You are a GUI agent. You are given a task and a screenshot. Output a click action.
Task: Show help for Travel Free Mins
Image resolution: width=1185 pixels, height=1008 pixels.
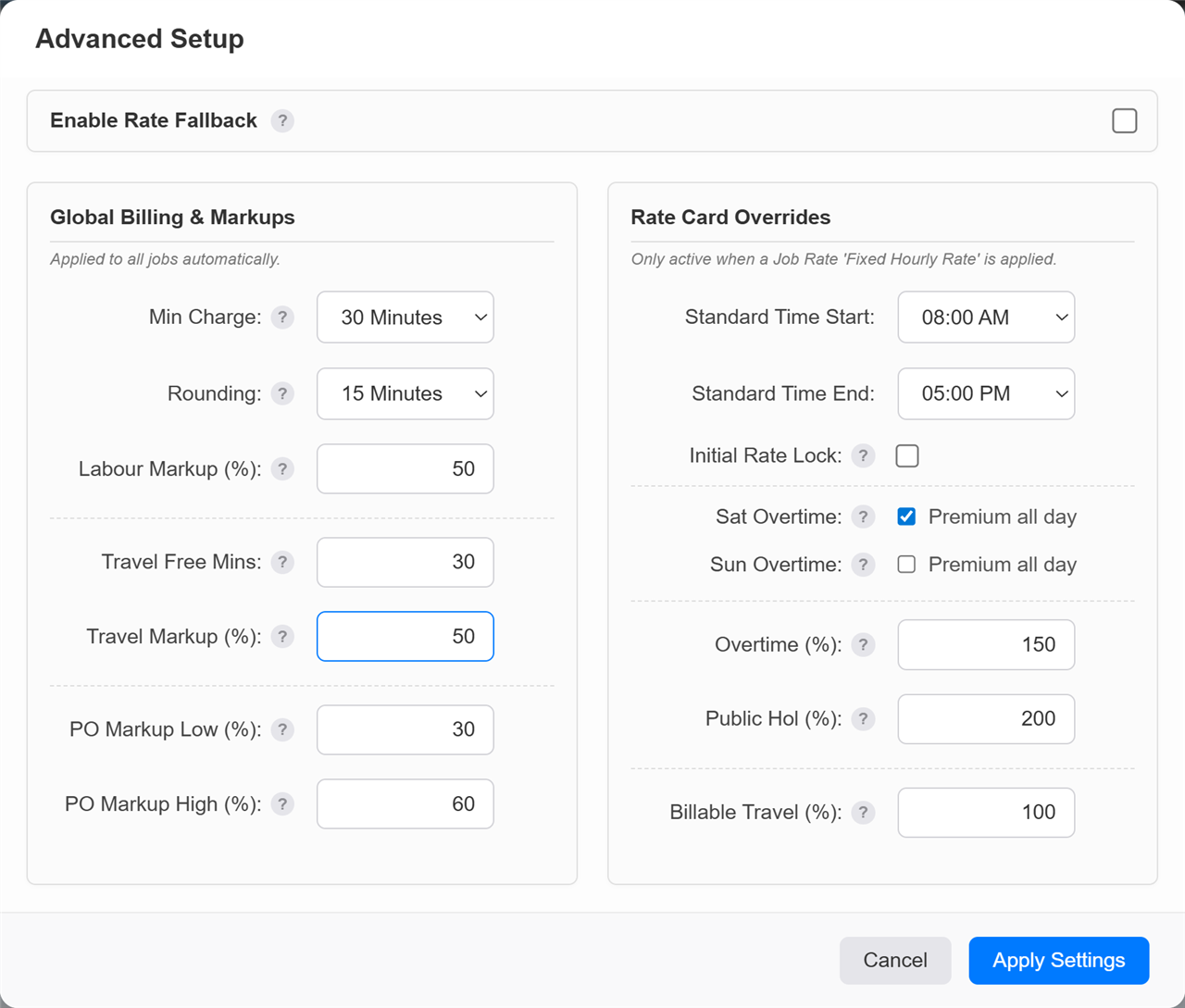[282, 563]
